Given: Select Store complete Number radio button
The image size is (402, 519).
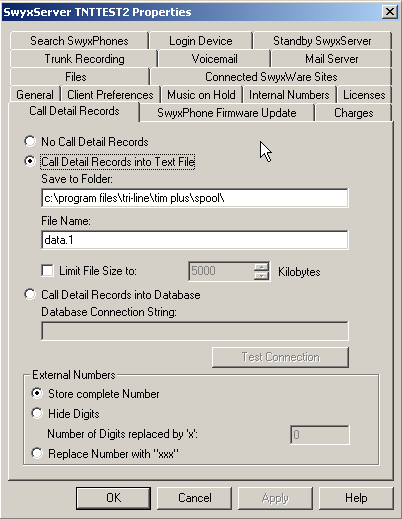Looking at the screenshot, I should coord(95,394).
